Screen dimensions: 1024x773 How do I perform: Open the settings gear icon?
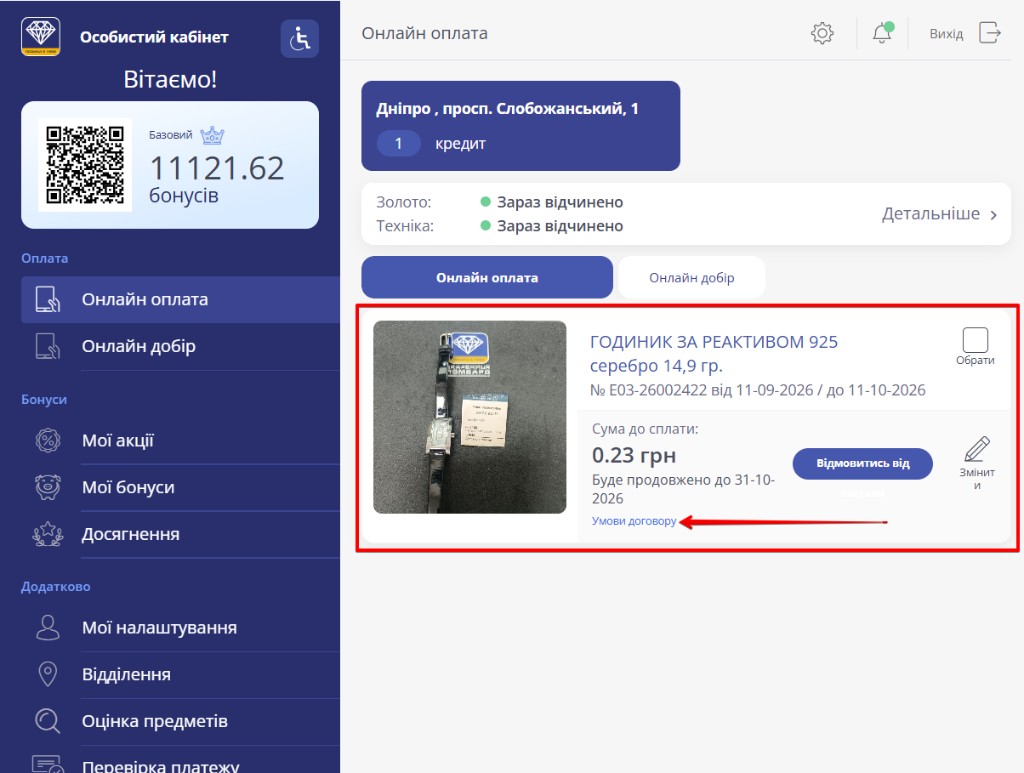[x=822, y=33]
